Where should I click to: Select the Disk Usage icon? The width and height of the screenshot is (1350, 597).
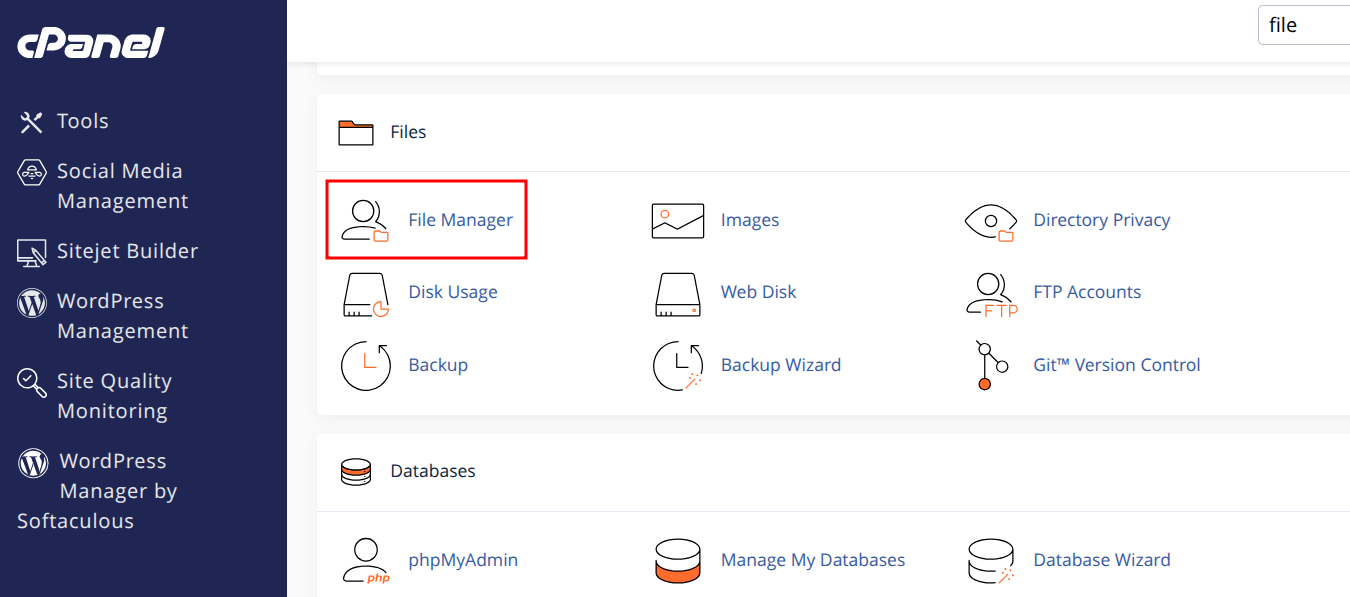coord(367,292)
